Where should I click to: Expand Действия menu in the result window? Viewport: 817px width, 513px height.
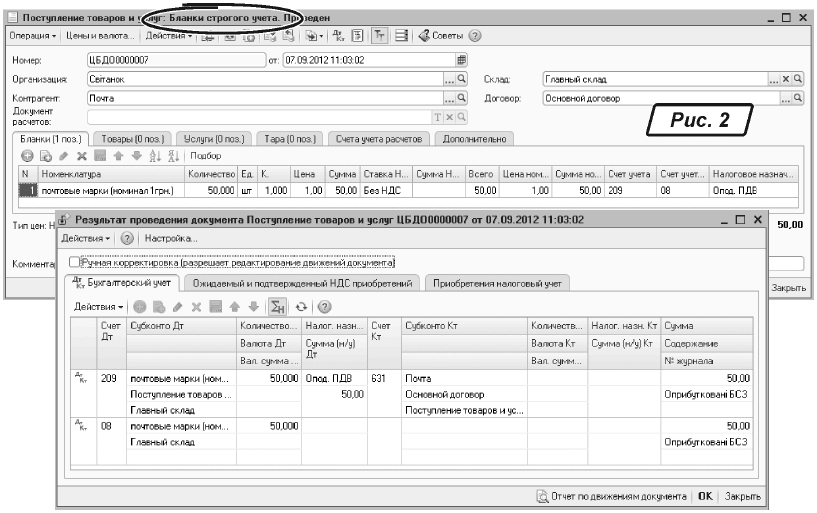(86, 239)
